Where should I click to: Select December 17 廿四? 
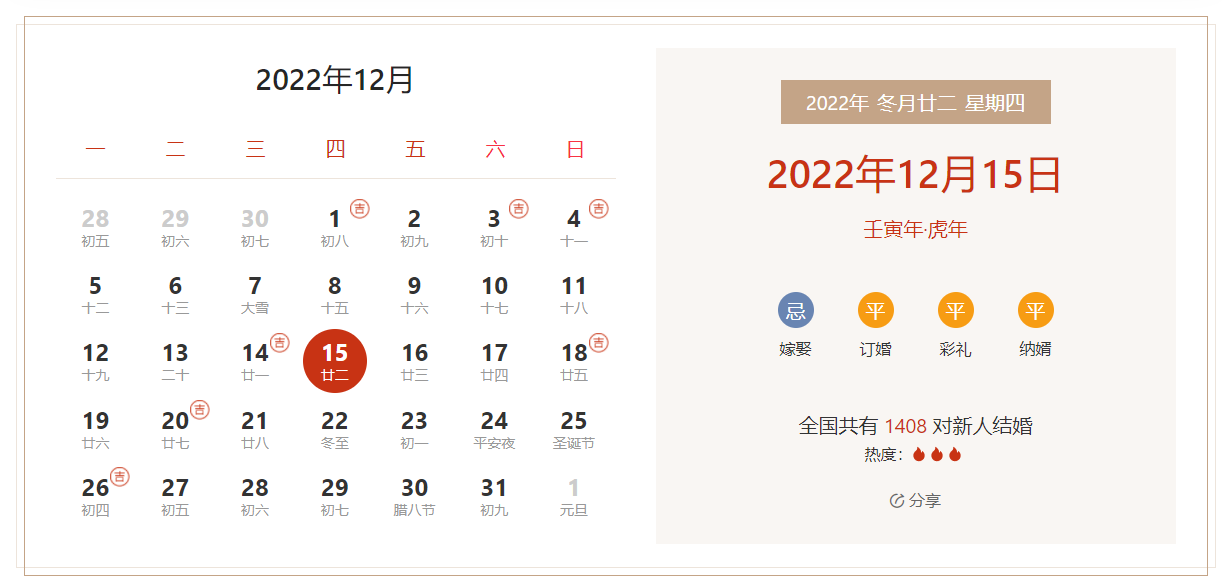pos(495,362)
